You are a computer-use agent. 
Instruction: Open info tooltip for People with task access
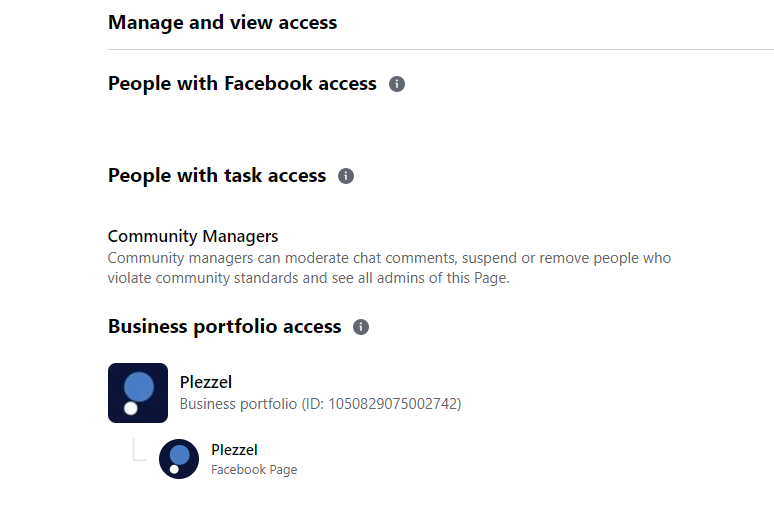[x=346, y=176]
